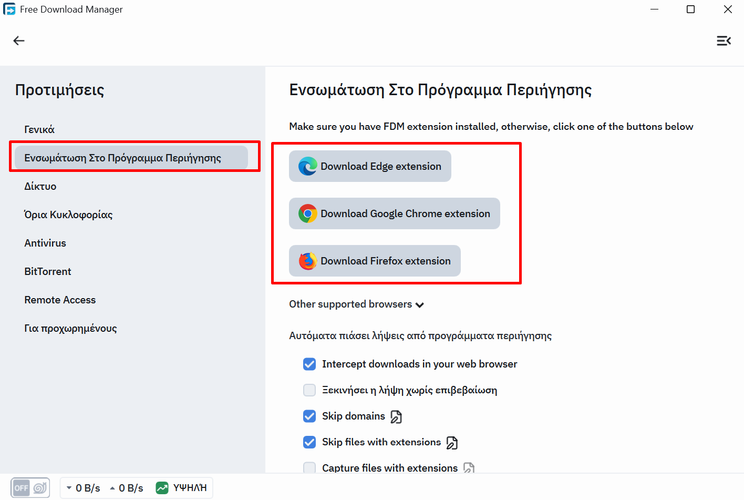This screenshot has width=744, height=500.
Task: Uncheck Skip files with extensions checkbox
Action: (x=309, y=442)
